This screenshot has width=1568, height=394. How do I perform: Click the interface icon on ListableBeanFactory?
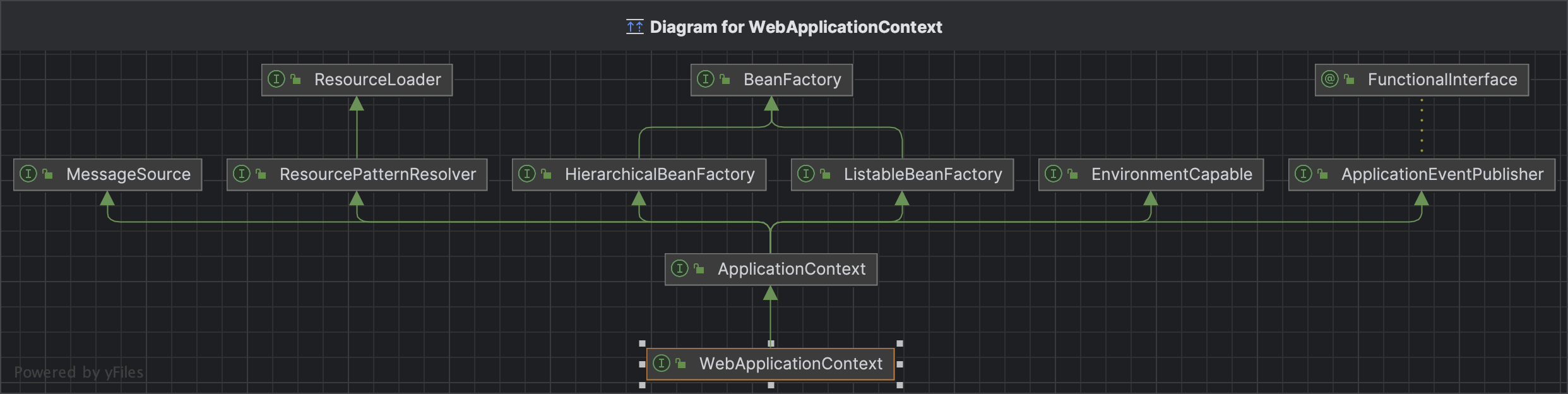coord(806,174)
